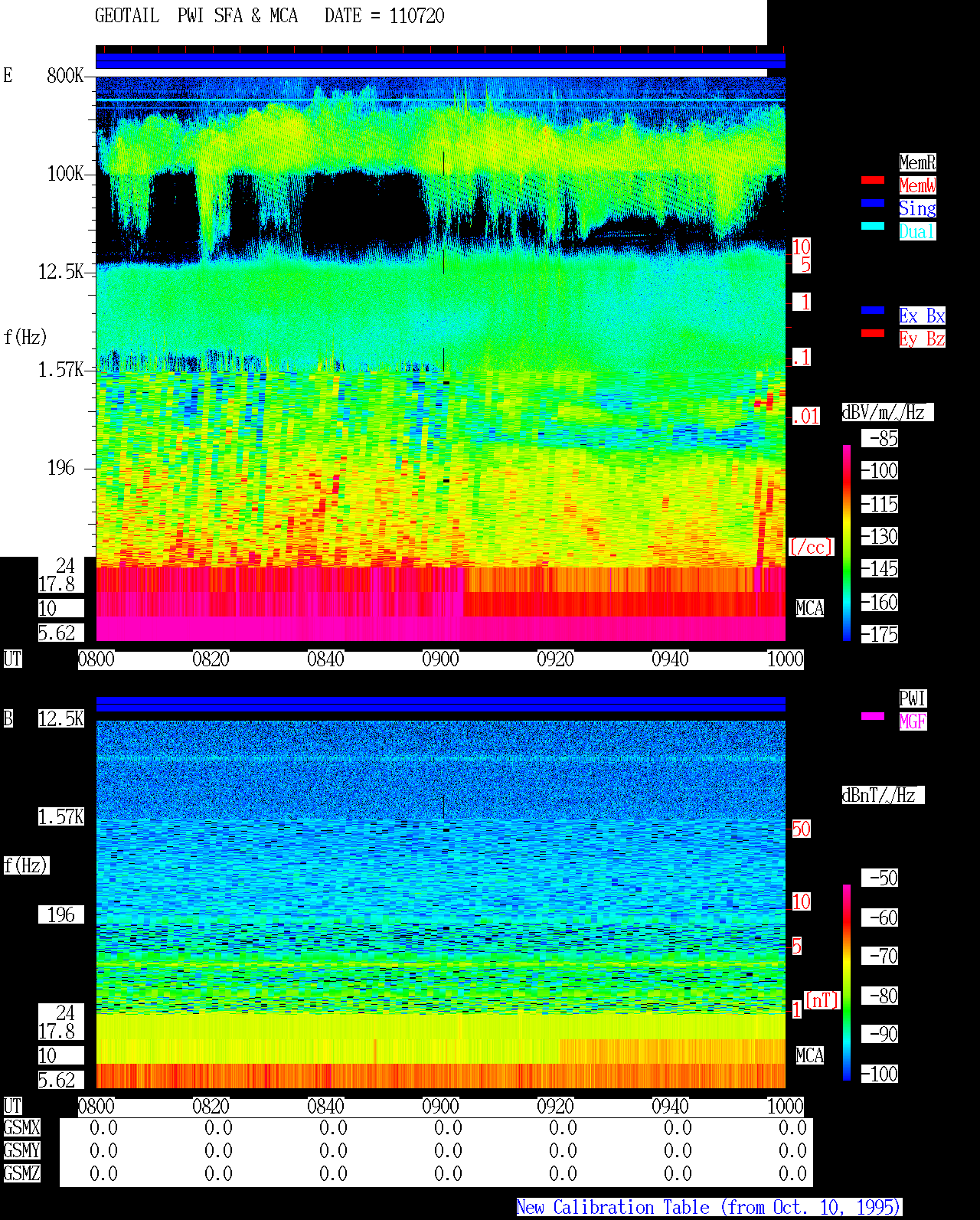The height and width of the screenshot is (1220, 980).
Task: Click the blue Sing legend swatch
Action: 873,203
